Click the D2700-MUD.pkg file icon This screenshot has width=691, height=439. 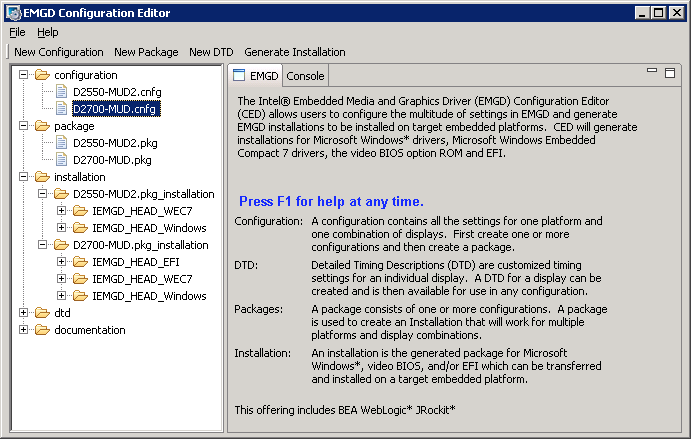tap(61, 160)
